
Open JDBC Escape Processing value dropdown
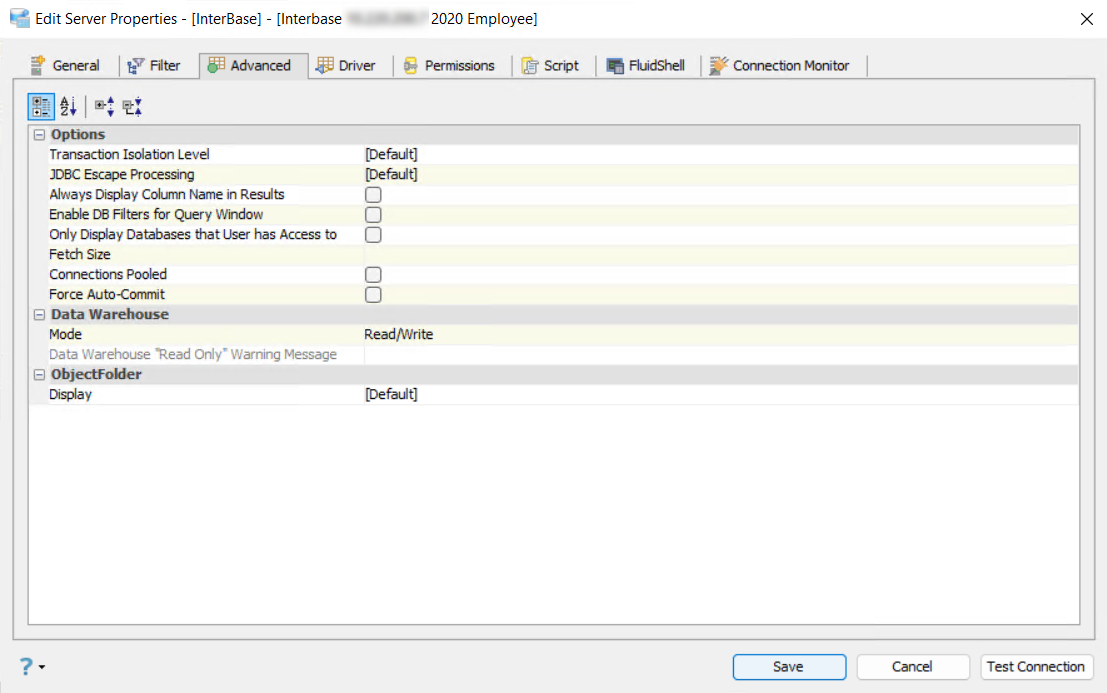721,174
